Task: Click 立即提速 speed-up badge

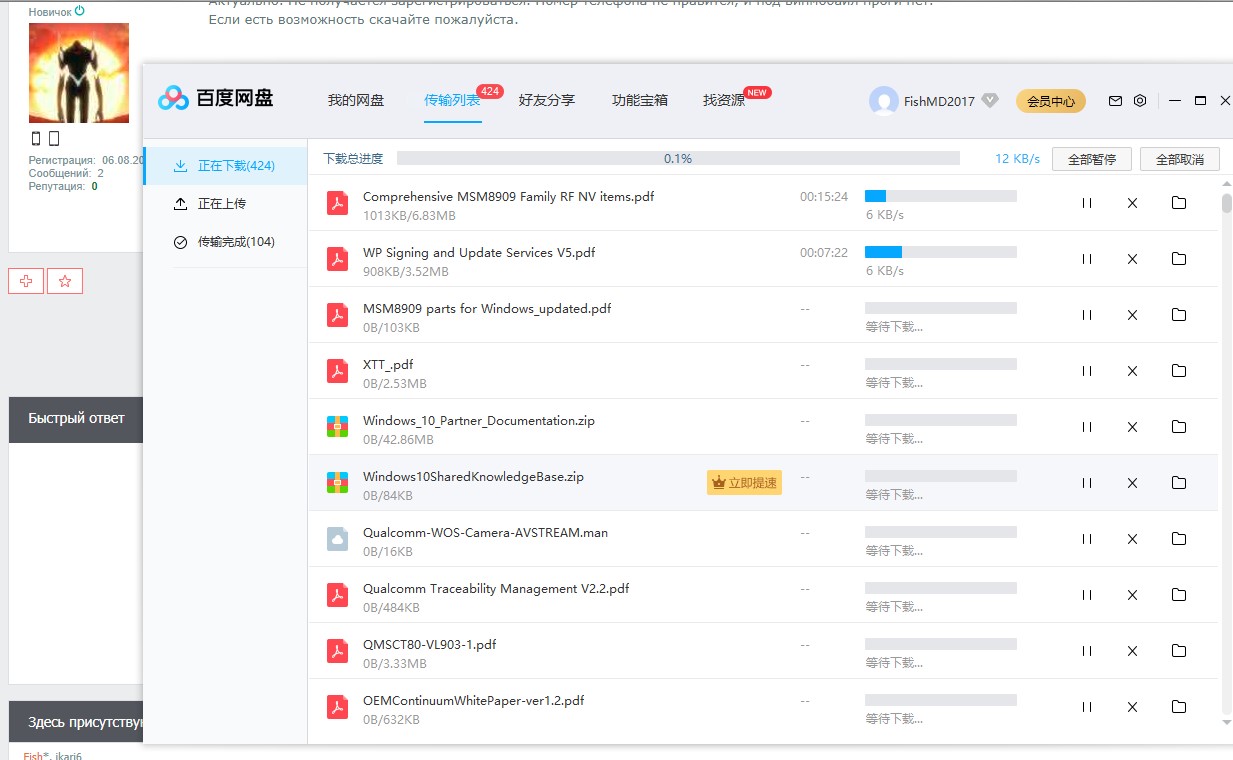Action: [744, 483]
